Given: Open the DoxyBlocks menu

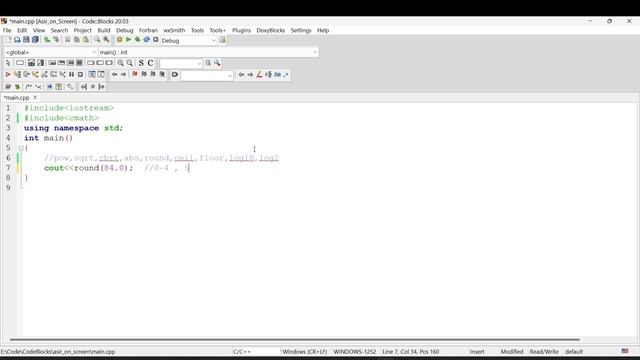Looking at the screenshot, I should tap(271, 30).
